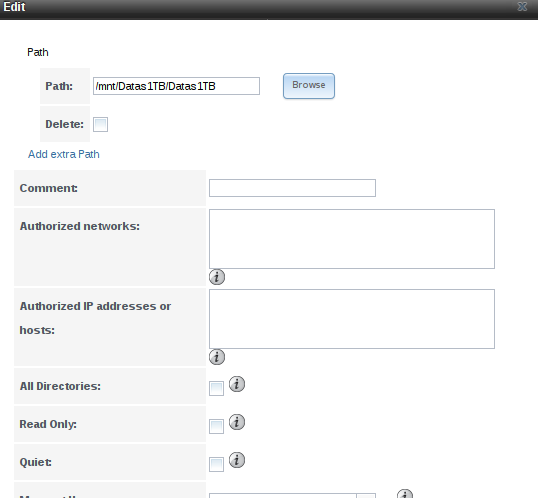538x498 pixels.
Task: Click inside the Authorized networks text area
Action: pos(352,239)
